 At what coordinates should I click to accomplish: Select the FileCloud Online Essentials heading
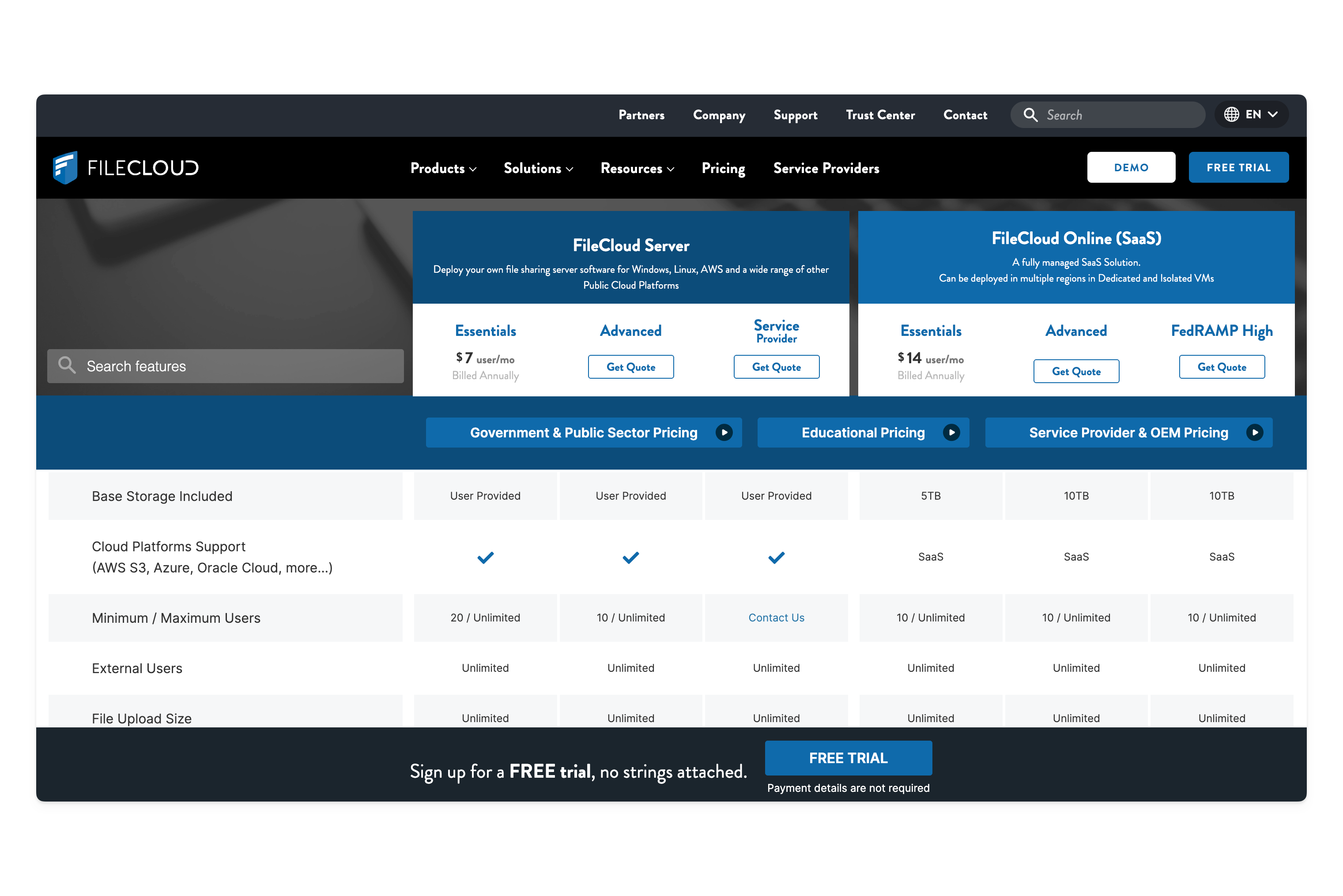click(930, 331)
